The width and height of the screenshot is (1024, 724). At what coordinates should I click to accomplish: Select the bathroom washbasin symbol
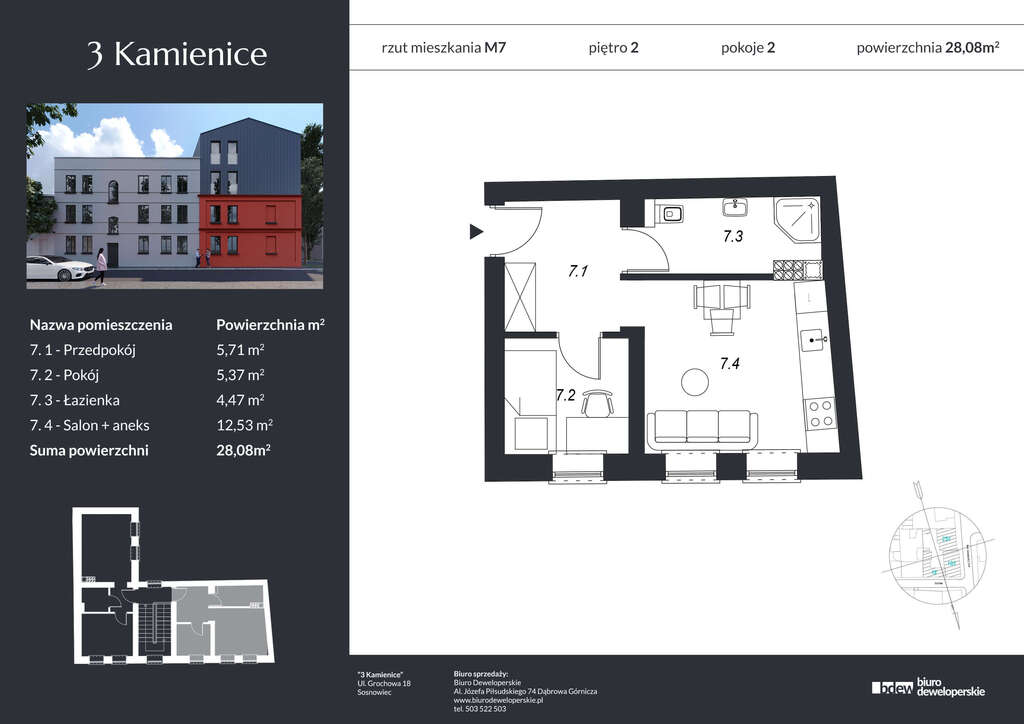[737, 207]
